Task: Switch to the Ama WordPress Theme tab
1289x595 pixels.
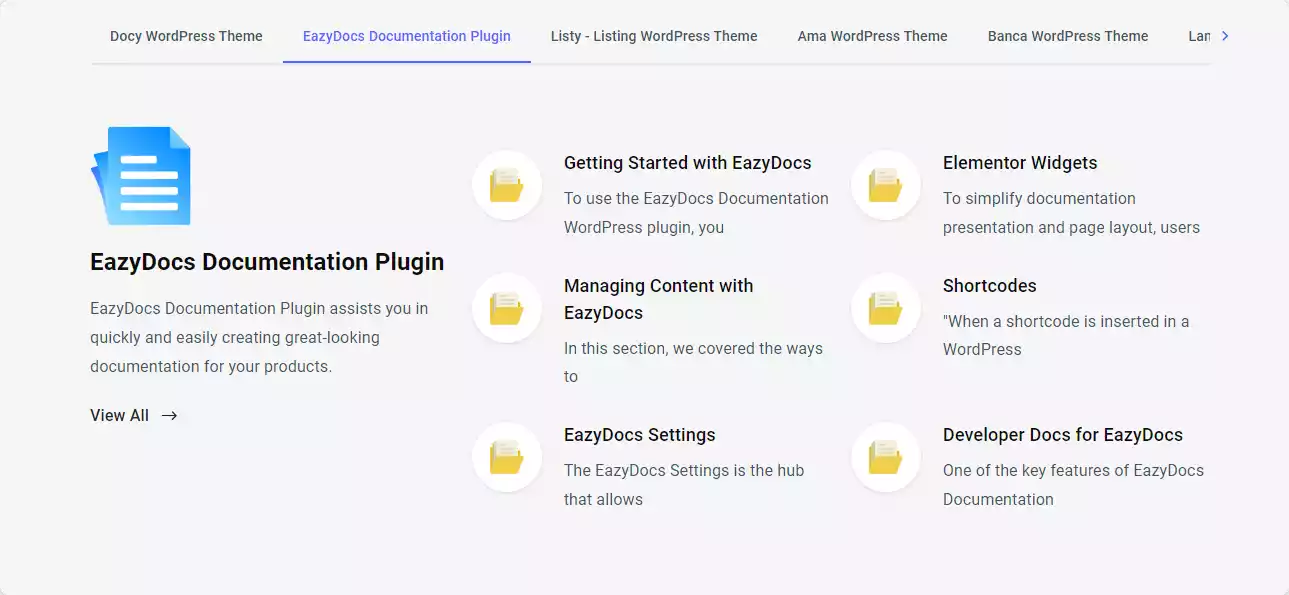Action: 871,36
